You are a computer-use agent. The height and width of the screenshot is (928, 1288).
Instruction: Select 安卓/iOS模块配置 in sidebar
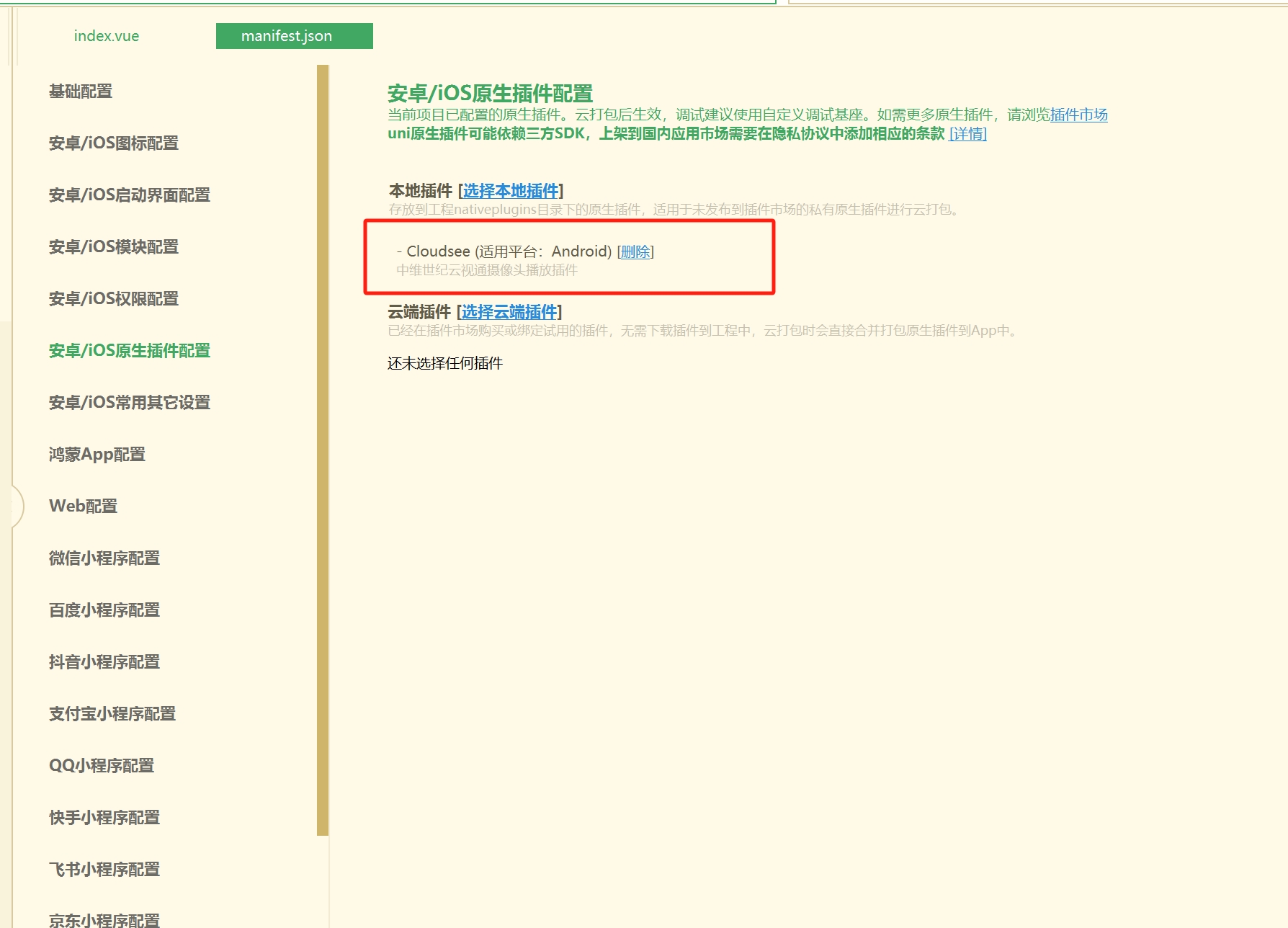tap(114, 247)
